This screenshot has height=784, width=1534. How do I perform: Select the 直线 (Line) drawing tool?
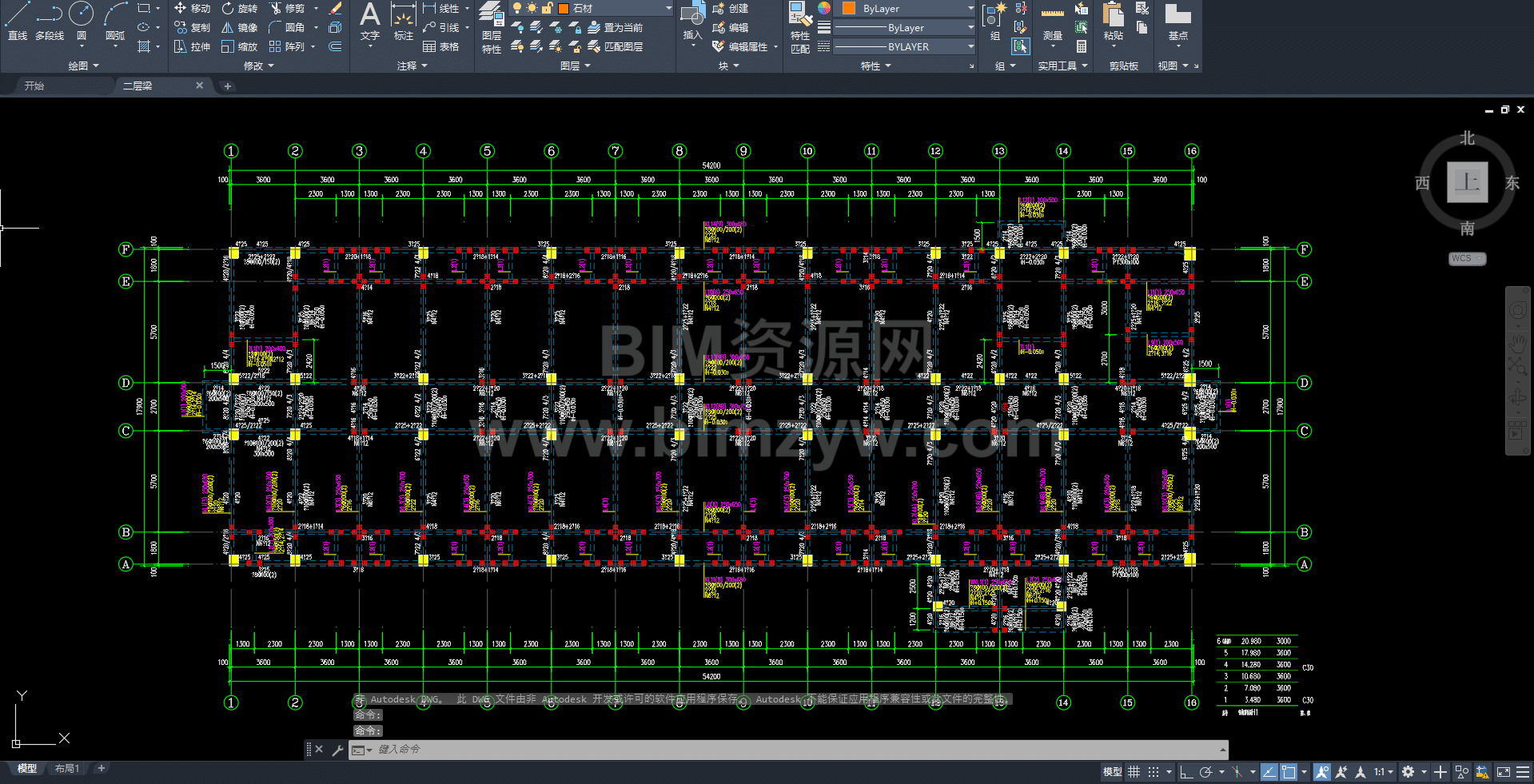tap(18, 21)
